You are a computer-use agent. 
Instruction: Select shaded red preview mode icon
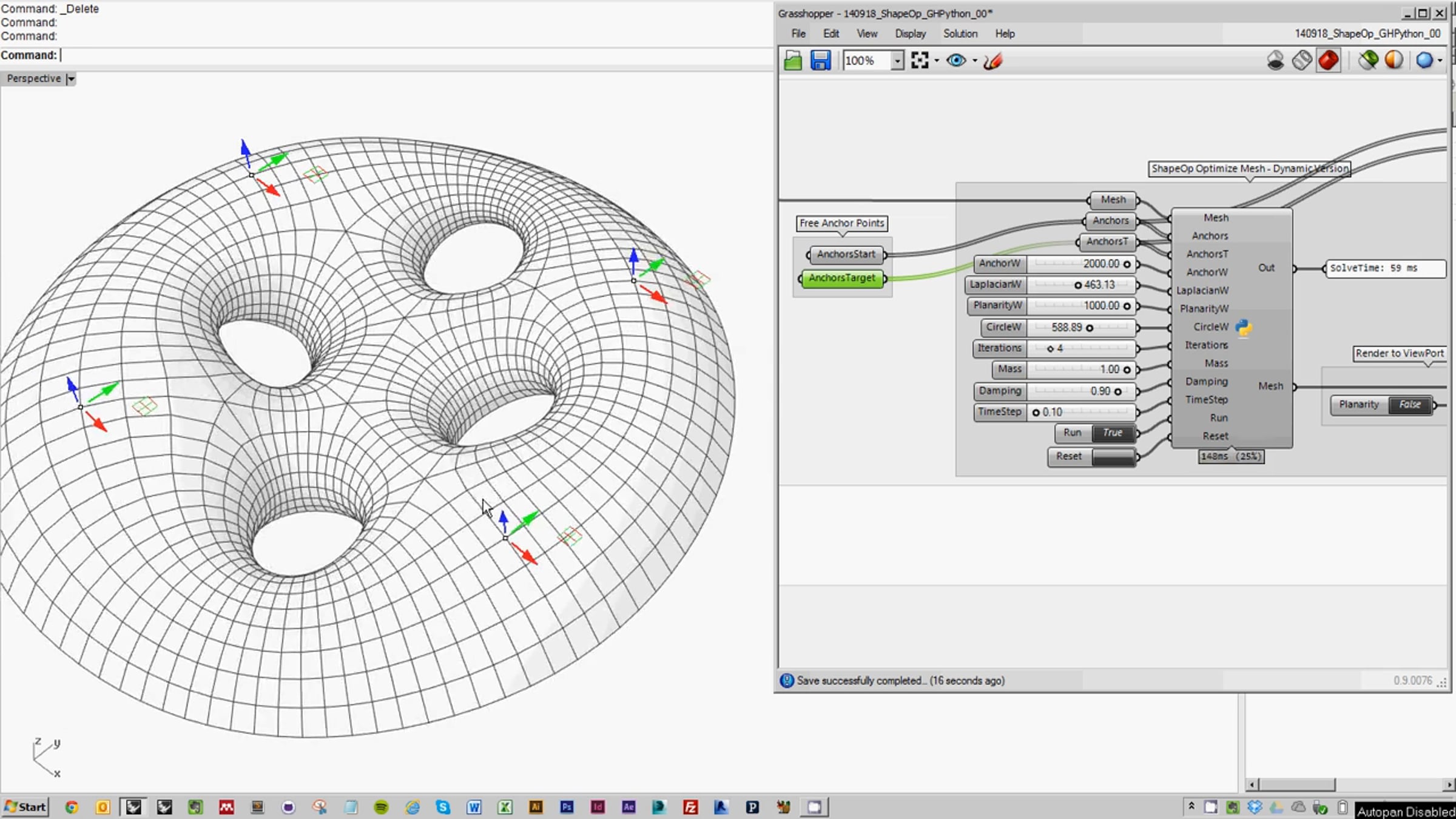pyautogui.click(x=1329, y=61)
